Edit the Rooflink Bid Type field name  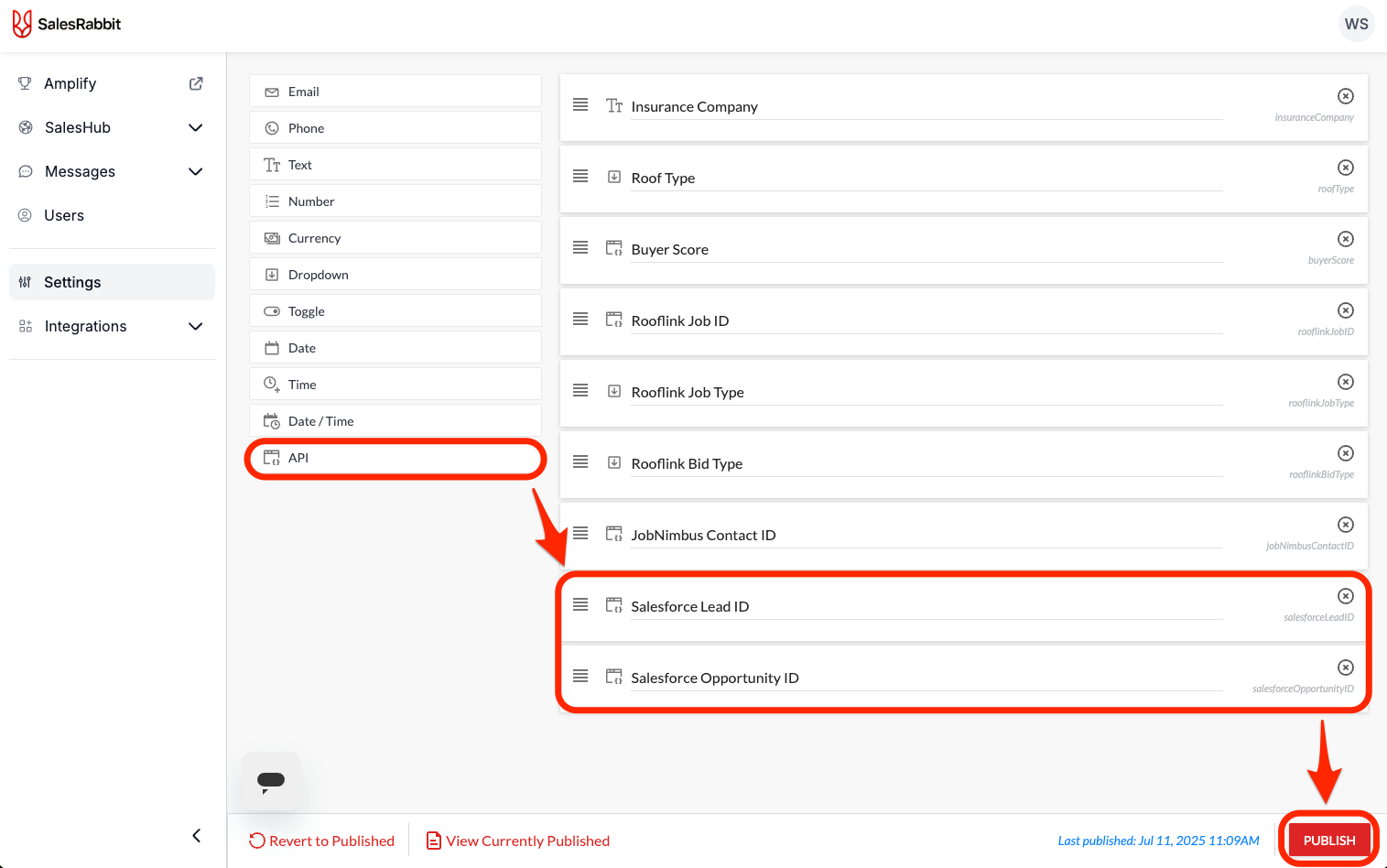(x=926, y=464)
